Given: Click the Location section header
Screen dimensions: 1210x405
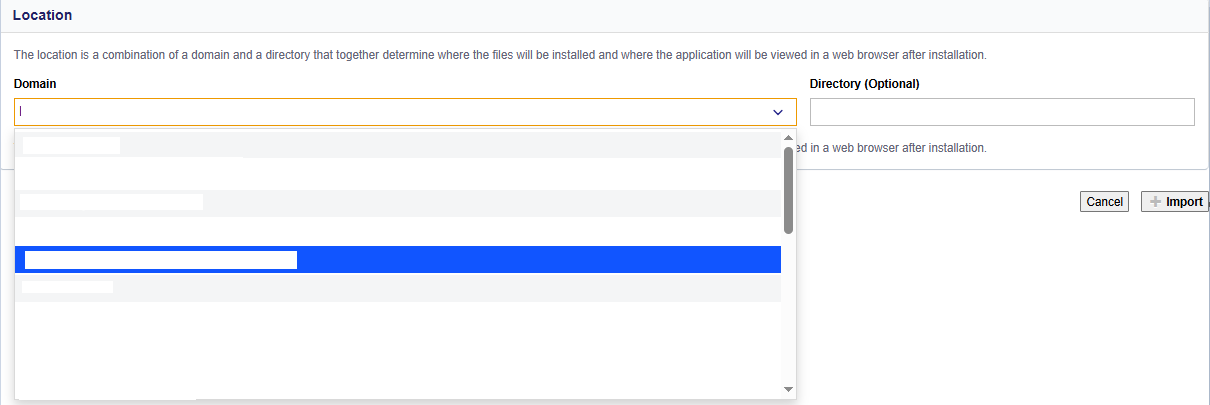Looking at the screenshot, I should [x=43, y=16].
